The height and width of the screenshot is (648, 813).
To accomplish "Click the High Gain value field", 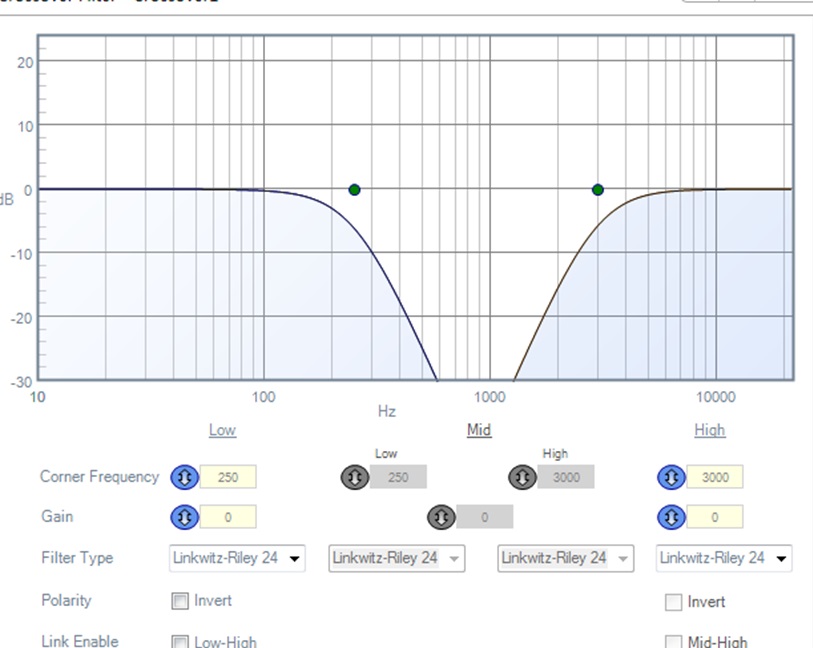I will 714,517.
